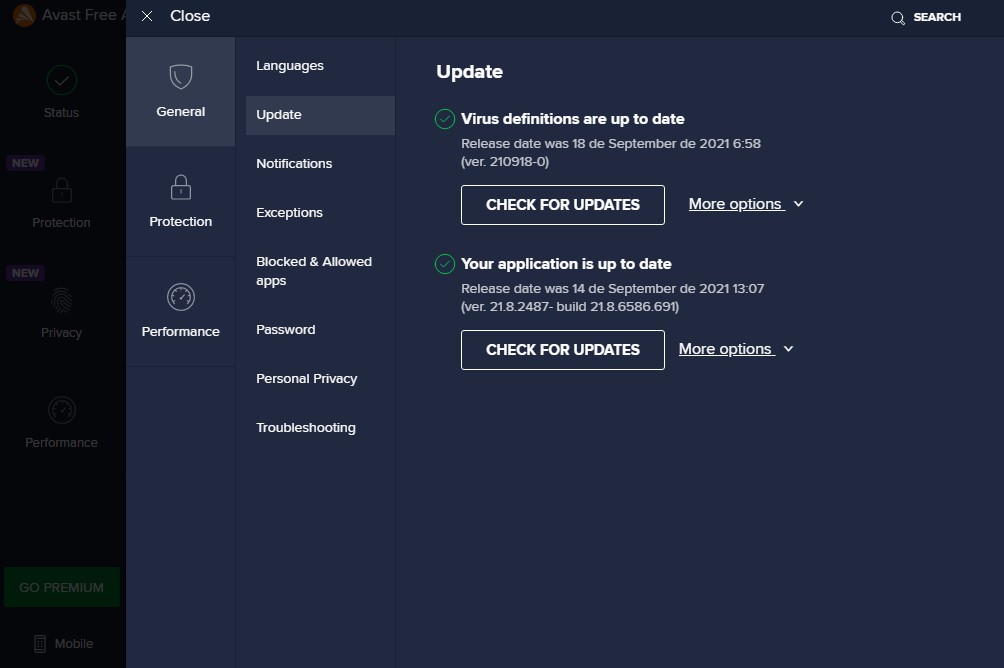Click 'Virus definitions are up to date' text
This screenshot has height=668, width=1004.
click(572, 119)
